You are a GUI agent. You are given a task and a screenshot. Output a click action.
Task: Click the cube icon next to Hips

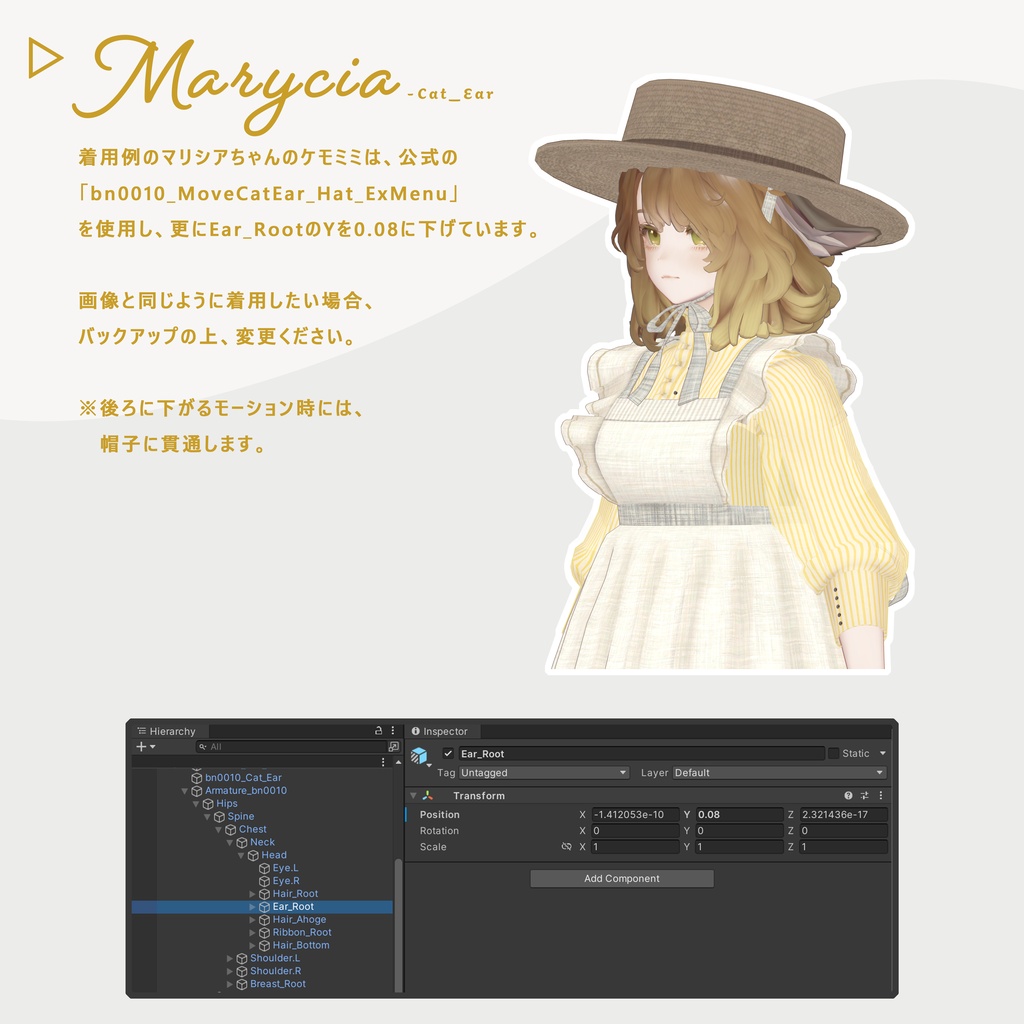click(x=208, y=804)
